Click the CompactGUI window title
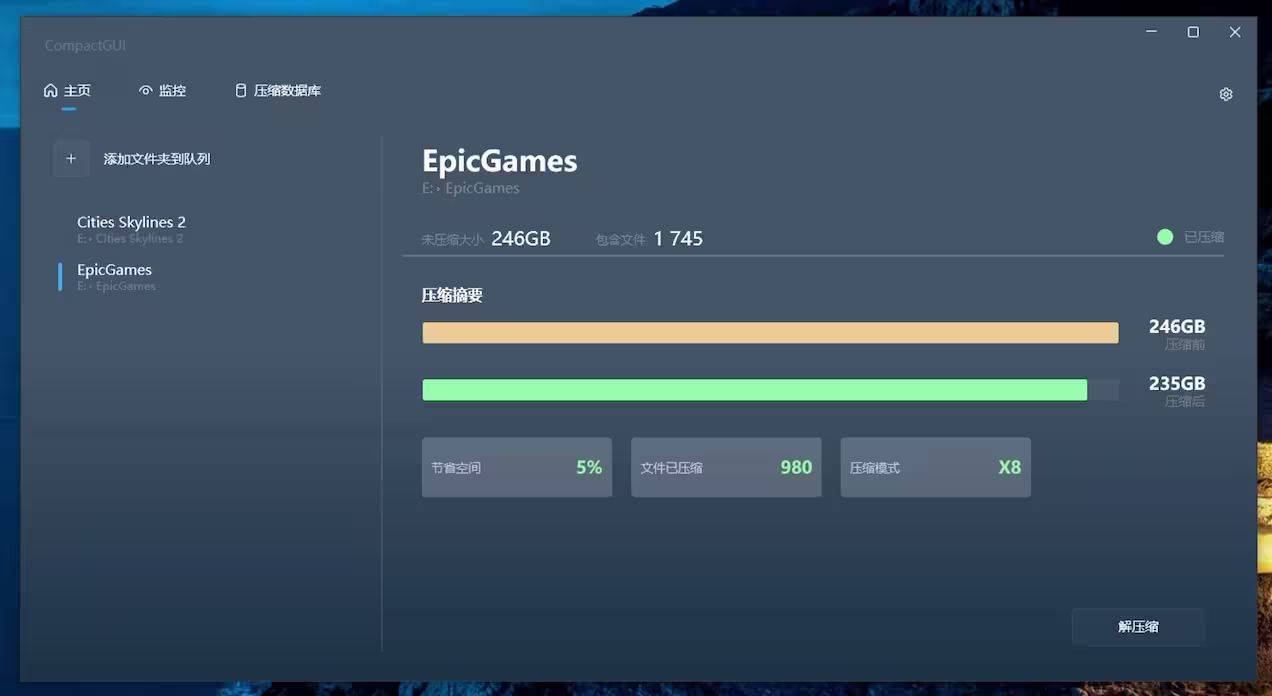The image size is (1272, 696). click(x=85, y=46)
